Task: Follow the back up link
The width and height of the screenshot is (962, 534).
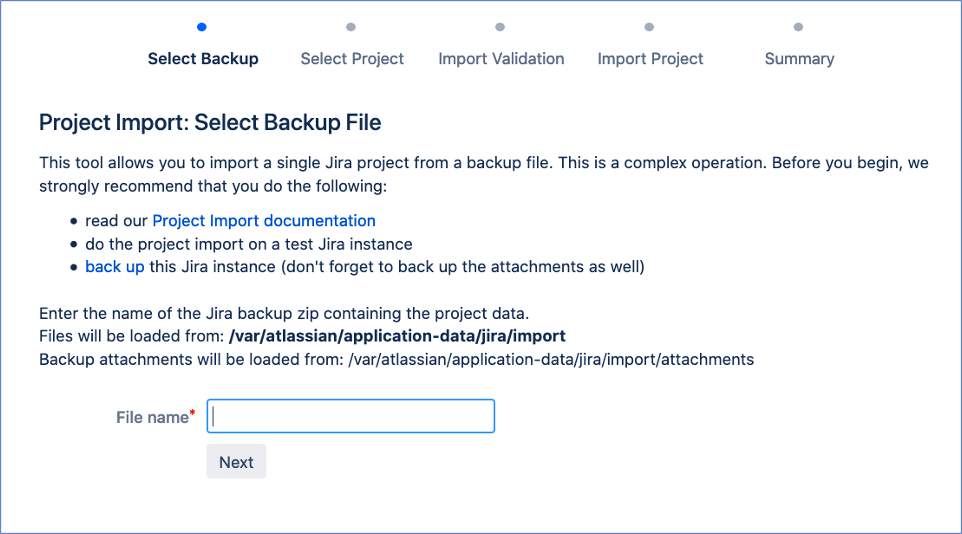Action: (115, 266)
